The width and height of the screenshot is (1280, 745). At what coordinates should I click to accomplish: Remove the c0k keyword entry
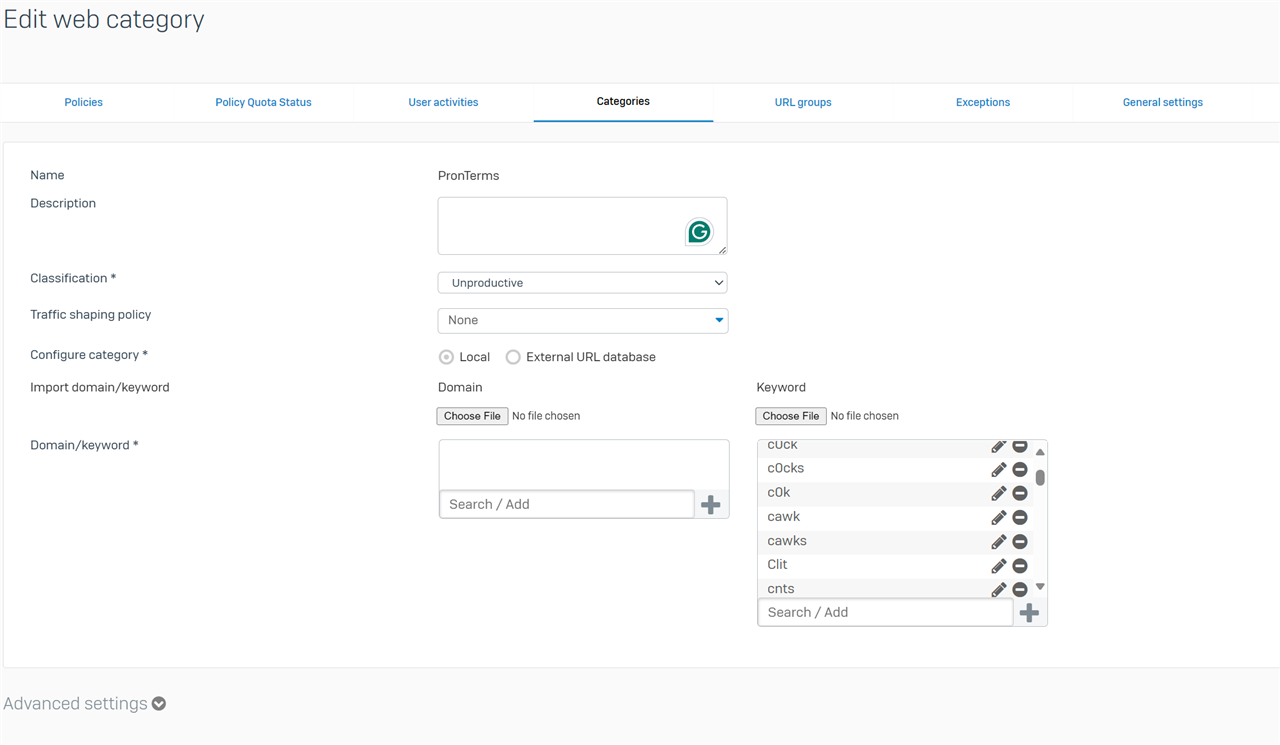tap(1020, 493)
